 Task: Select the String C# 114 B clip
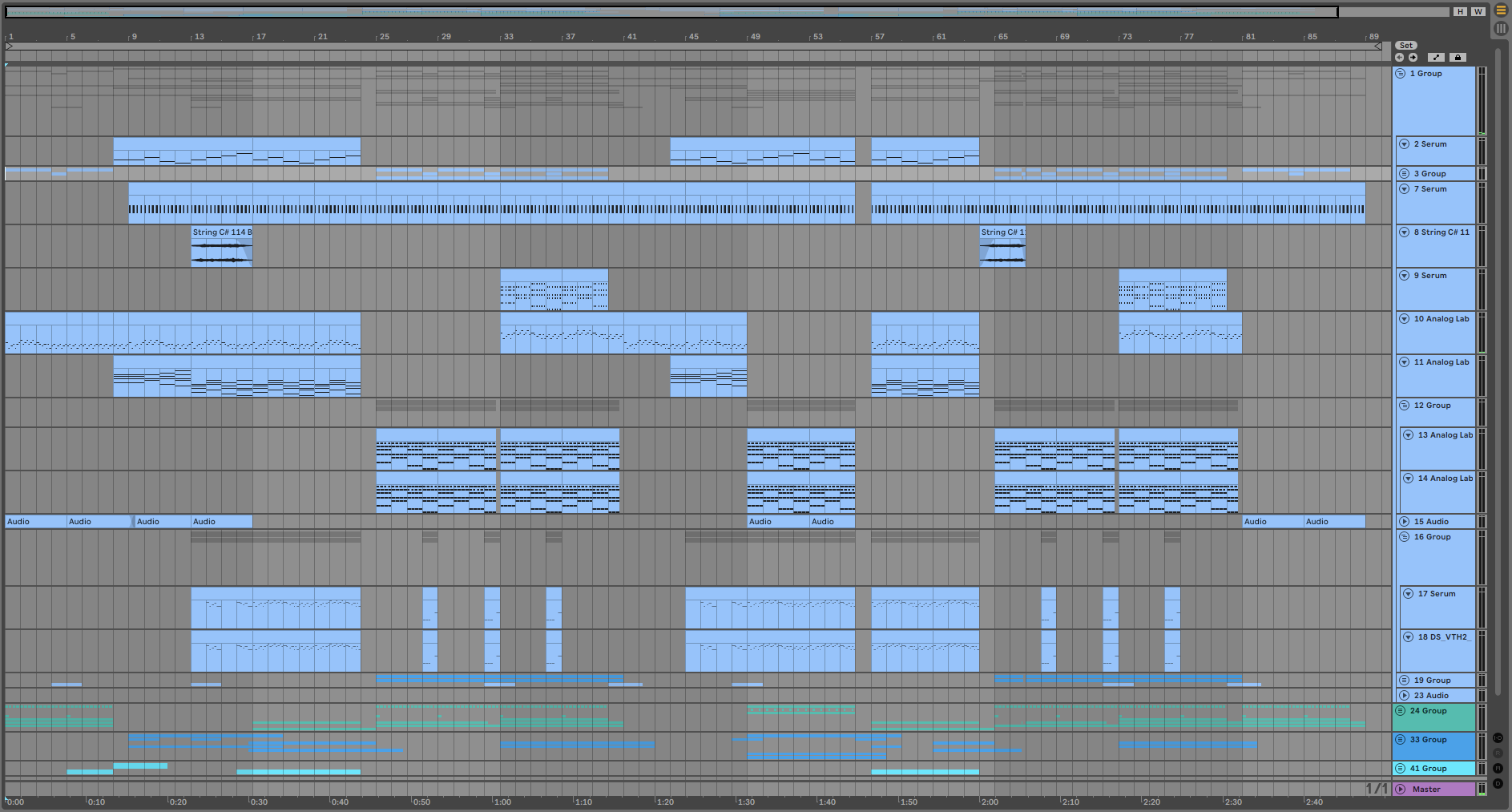(222, 246)
